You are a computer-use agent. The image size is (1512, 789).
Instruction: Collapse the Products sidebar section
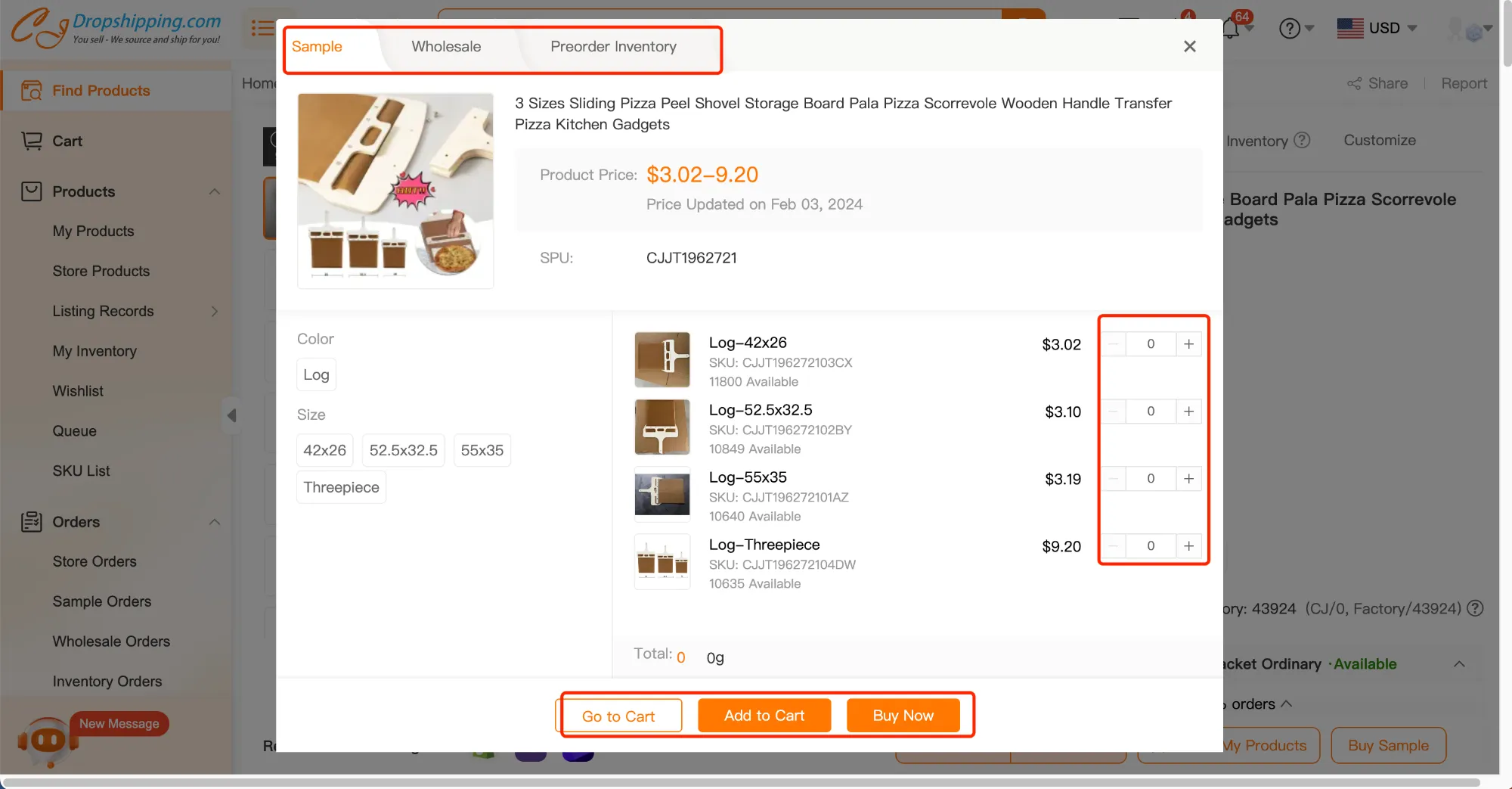[x=215, y=191]
